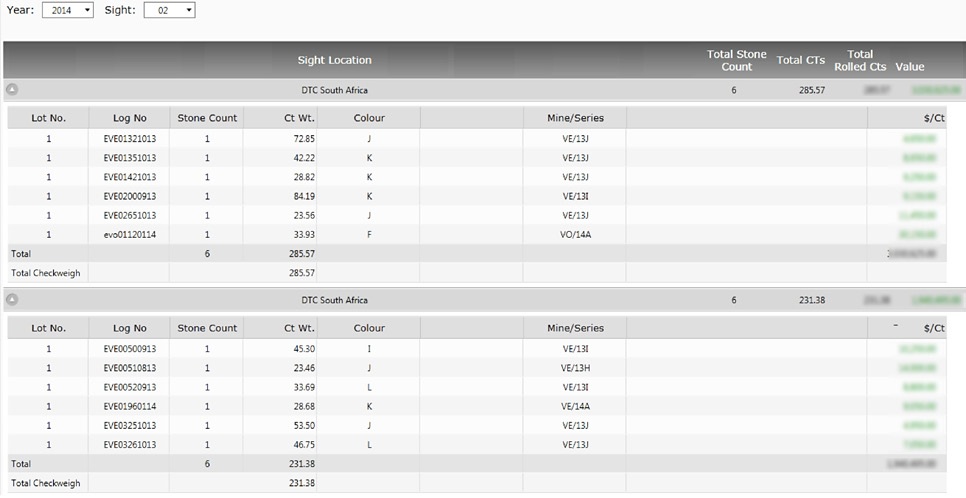The width and height of the screenshot is (966, 498).
Task: Select log entry EVE01321013
Action: 129,138
